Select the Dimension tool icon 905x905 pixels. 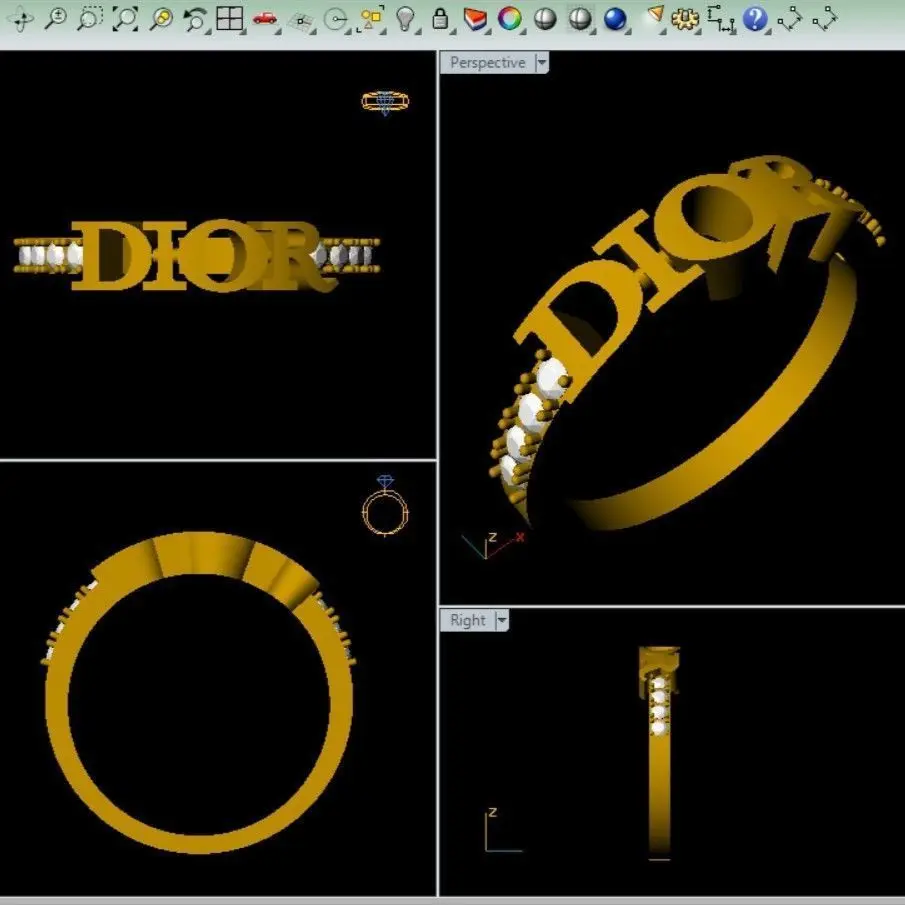[720, 19]
